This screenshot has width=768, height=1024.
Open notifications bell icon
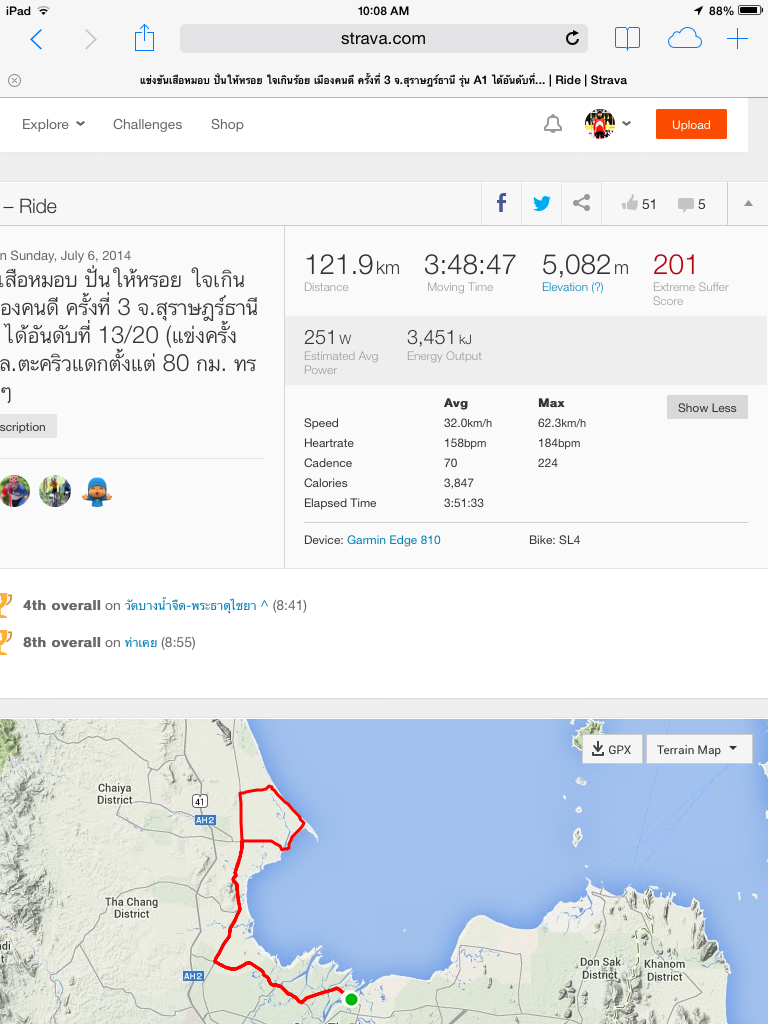point(553,124)
